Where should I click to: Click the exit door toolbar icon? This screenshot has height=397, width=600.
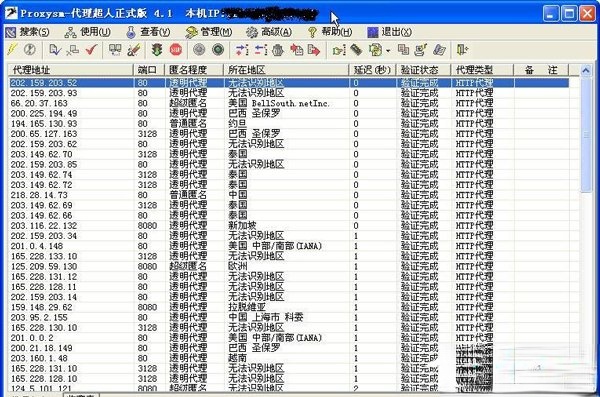(462, 50)
